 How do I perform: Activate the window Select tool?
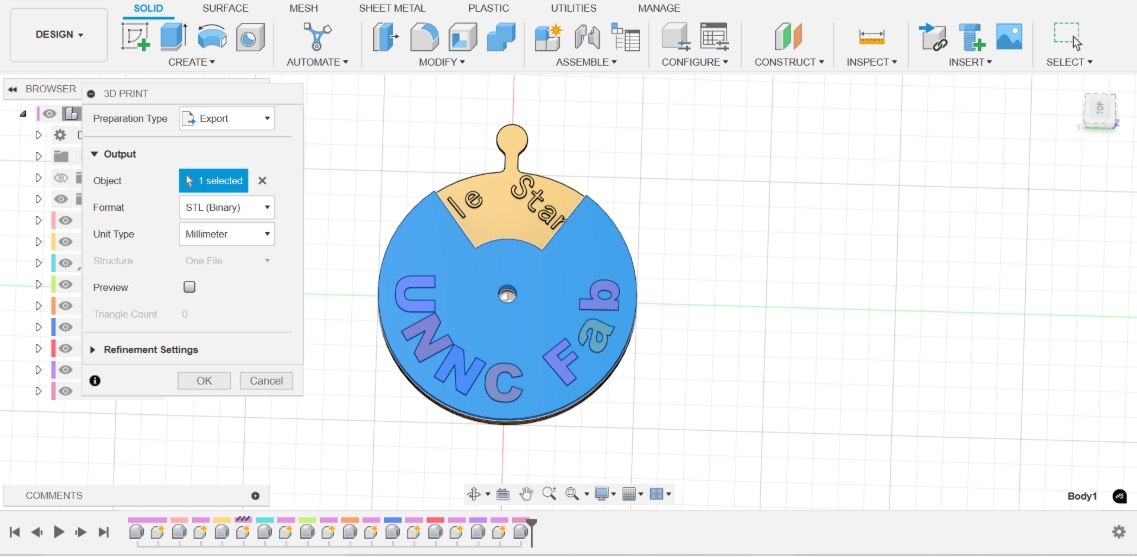click(x=1068, y=36)
